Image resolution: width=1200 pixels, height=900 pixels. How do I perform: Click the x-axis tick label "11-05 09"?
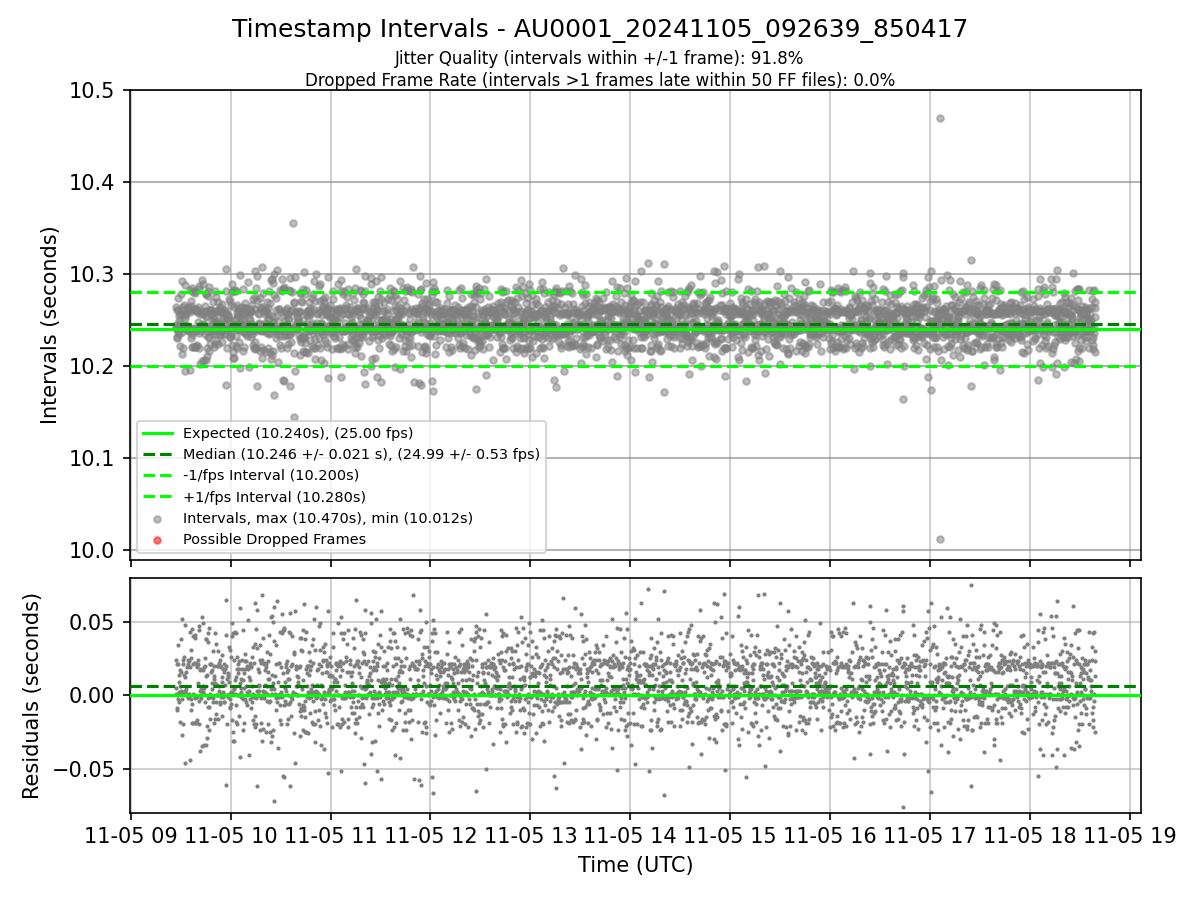click(131, 836)
